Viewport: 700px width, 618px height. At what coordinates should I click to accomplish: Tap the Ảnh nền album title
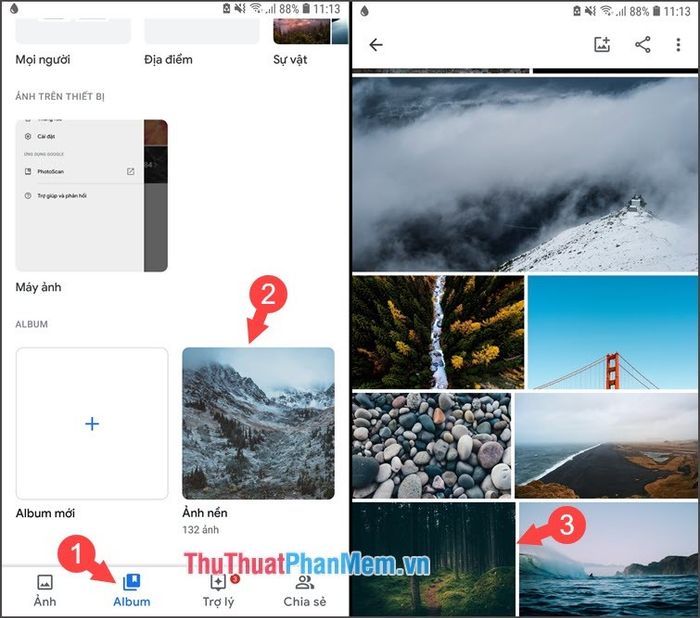tap(205, 513)
